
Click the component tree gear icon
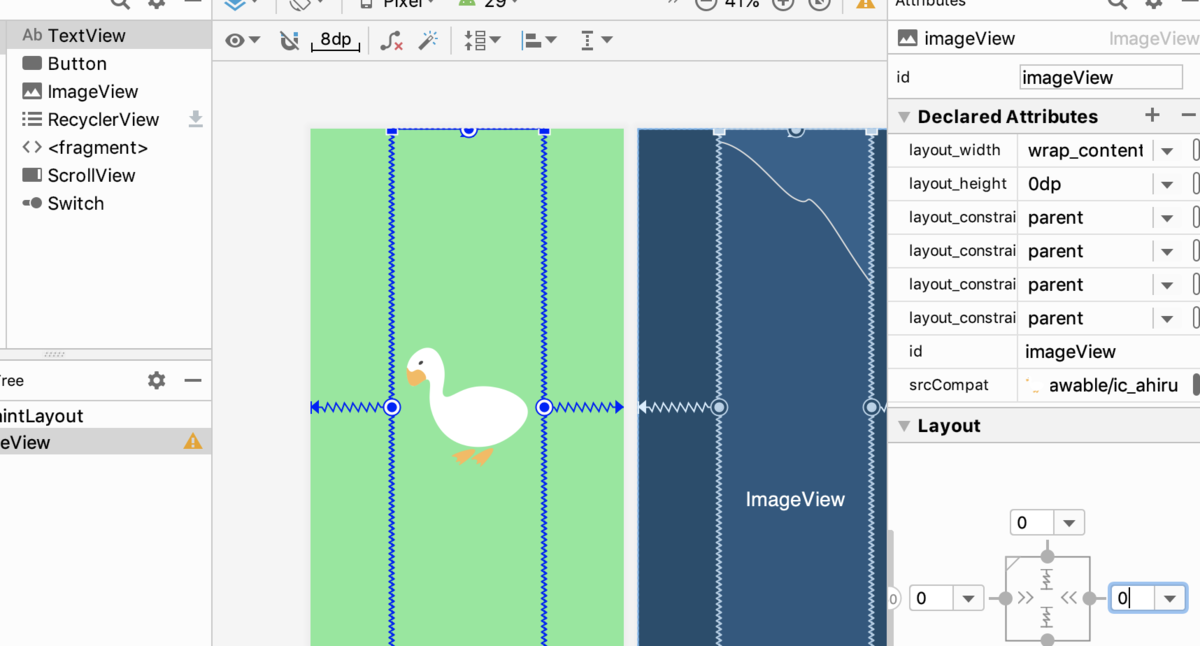click(x=157, y=380)
